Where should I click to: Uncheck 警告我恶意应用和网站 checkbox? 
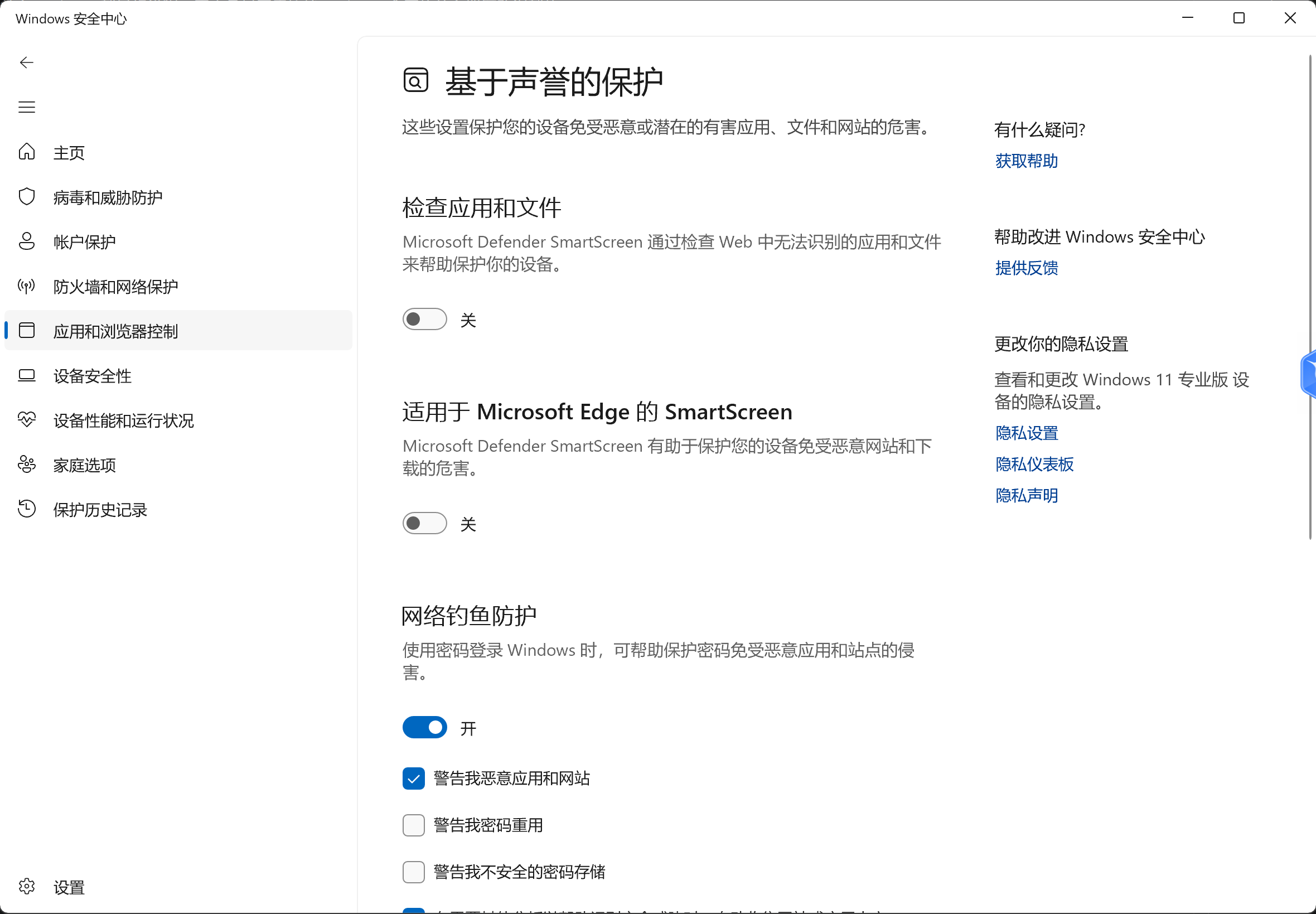(413, 778)
